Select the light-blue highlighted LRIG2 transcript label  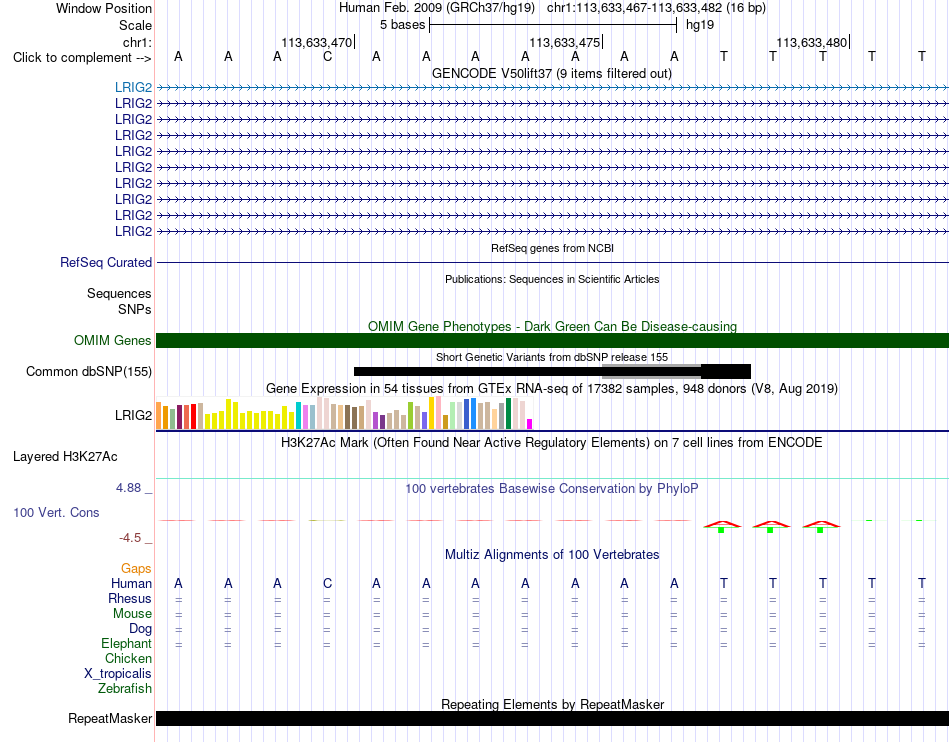click(133, 88)
